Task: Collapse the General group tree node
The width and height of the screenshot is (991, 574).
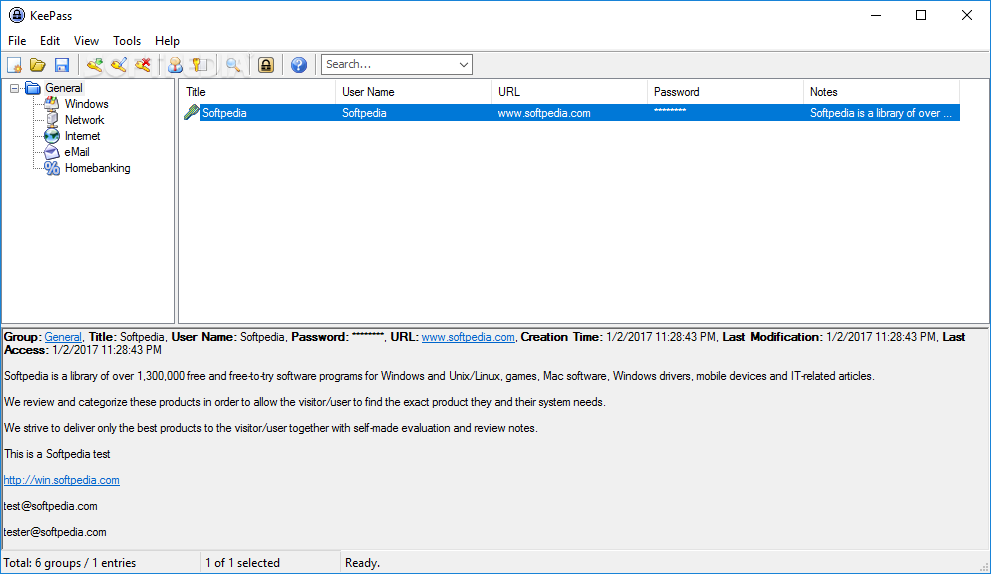Action: 15,89
